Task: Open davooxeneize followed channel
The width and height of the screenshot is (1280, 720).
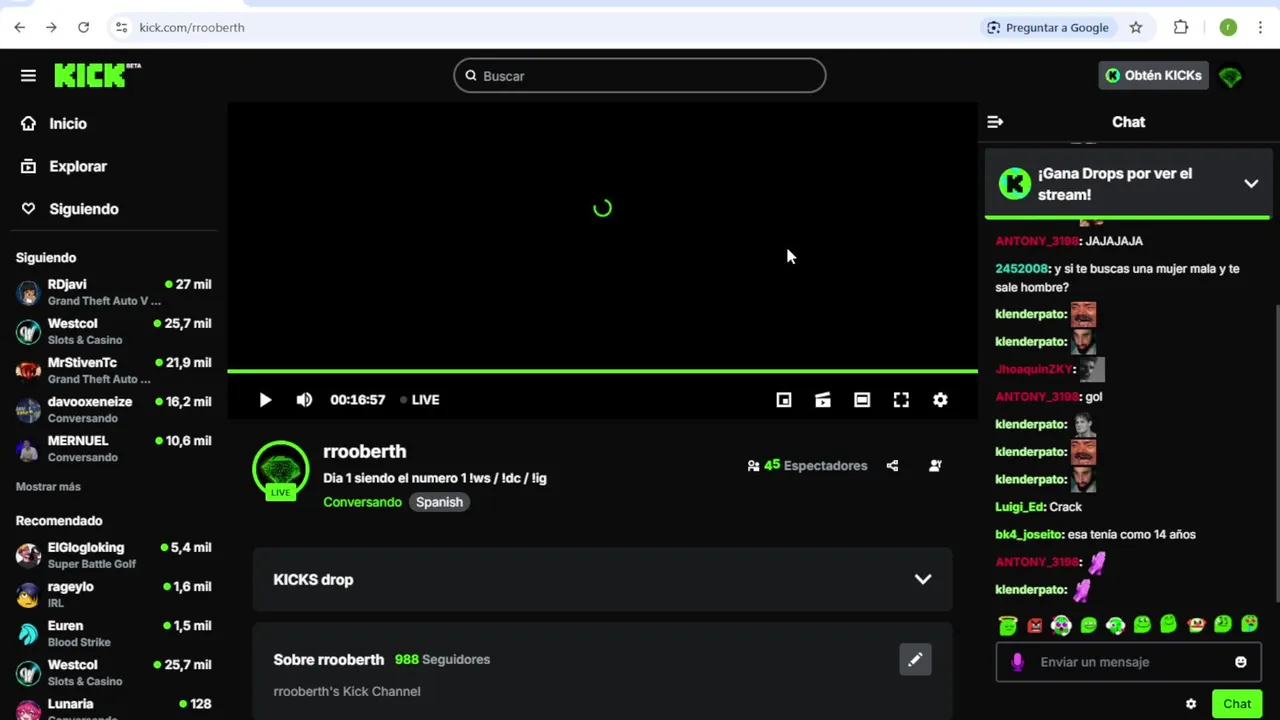Action: tap(113, 409)
